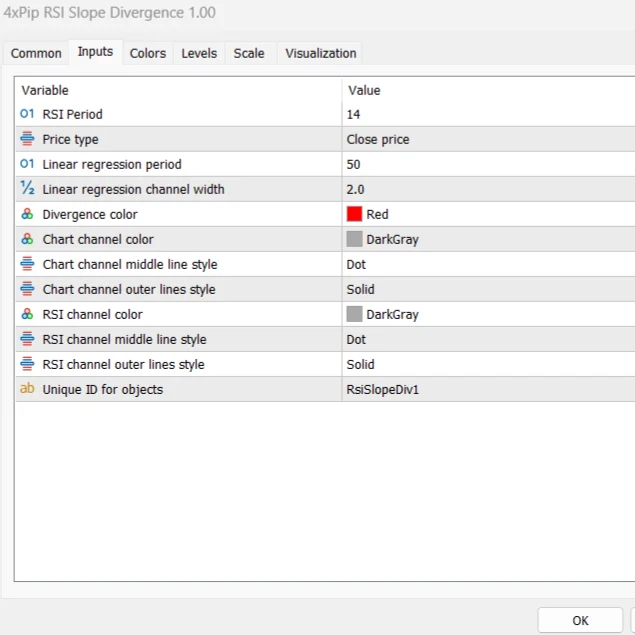The width and height of the screenshot is (635, 635).
Task: Click the color icon beside Divergence color
Action: 27,214
